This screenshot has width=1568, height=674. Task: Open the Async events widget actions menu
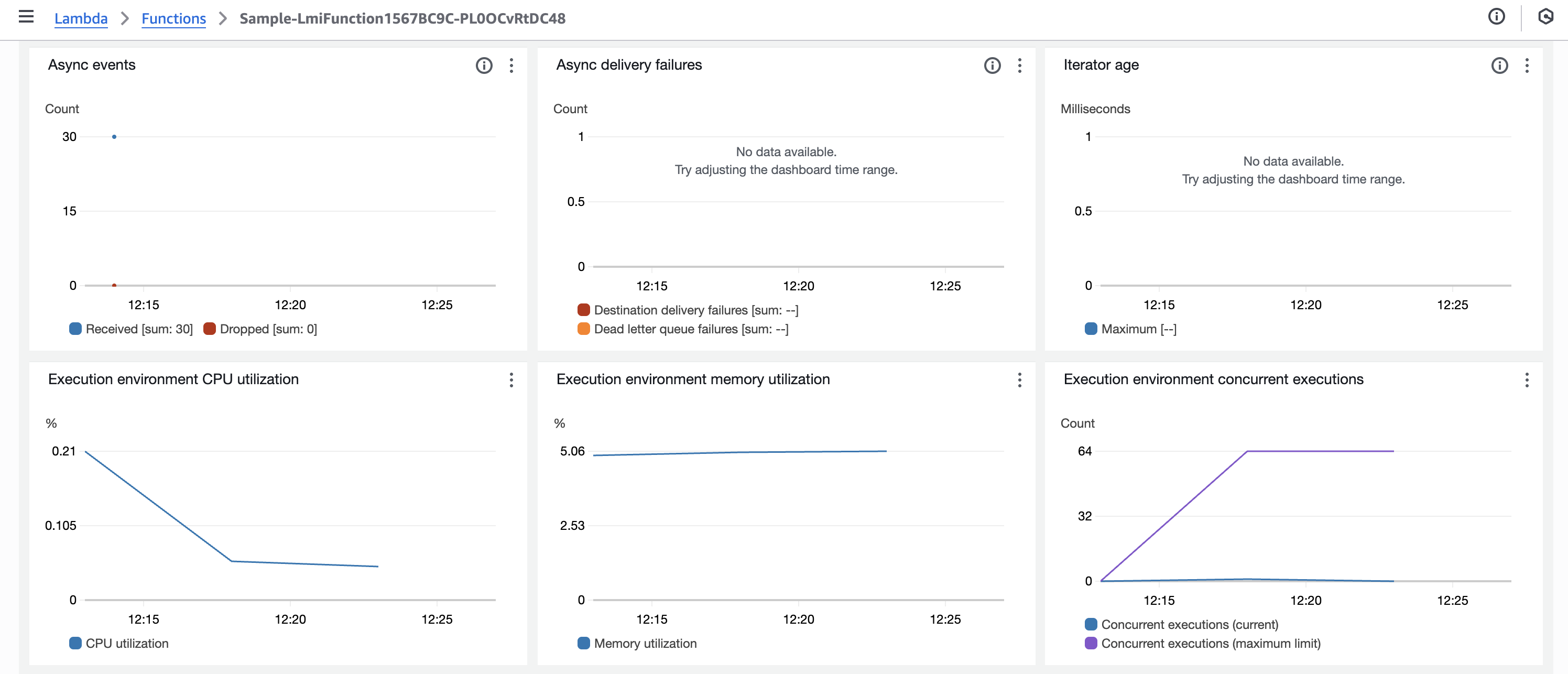pyautogui.click(x=511, y=66)
